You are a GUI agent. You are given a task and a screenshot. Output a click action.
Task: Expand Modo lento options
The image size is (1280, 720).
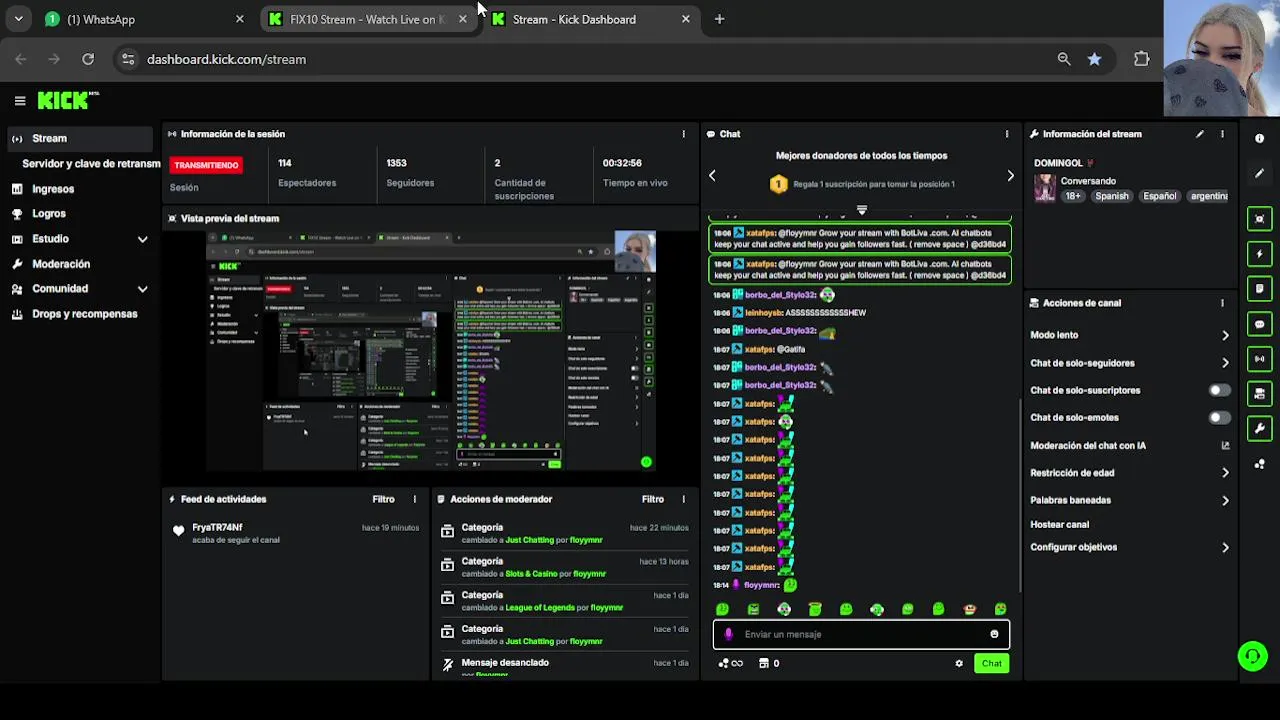(1225, 335)
